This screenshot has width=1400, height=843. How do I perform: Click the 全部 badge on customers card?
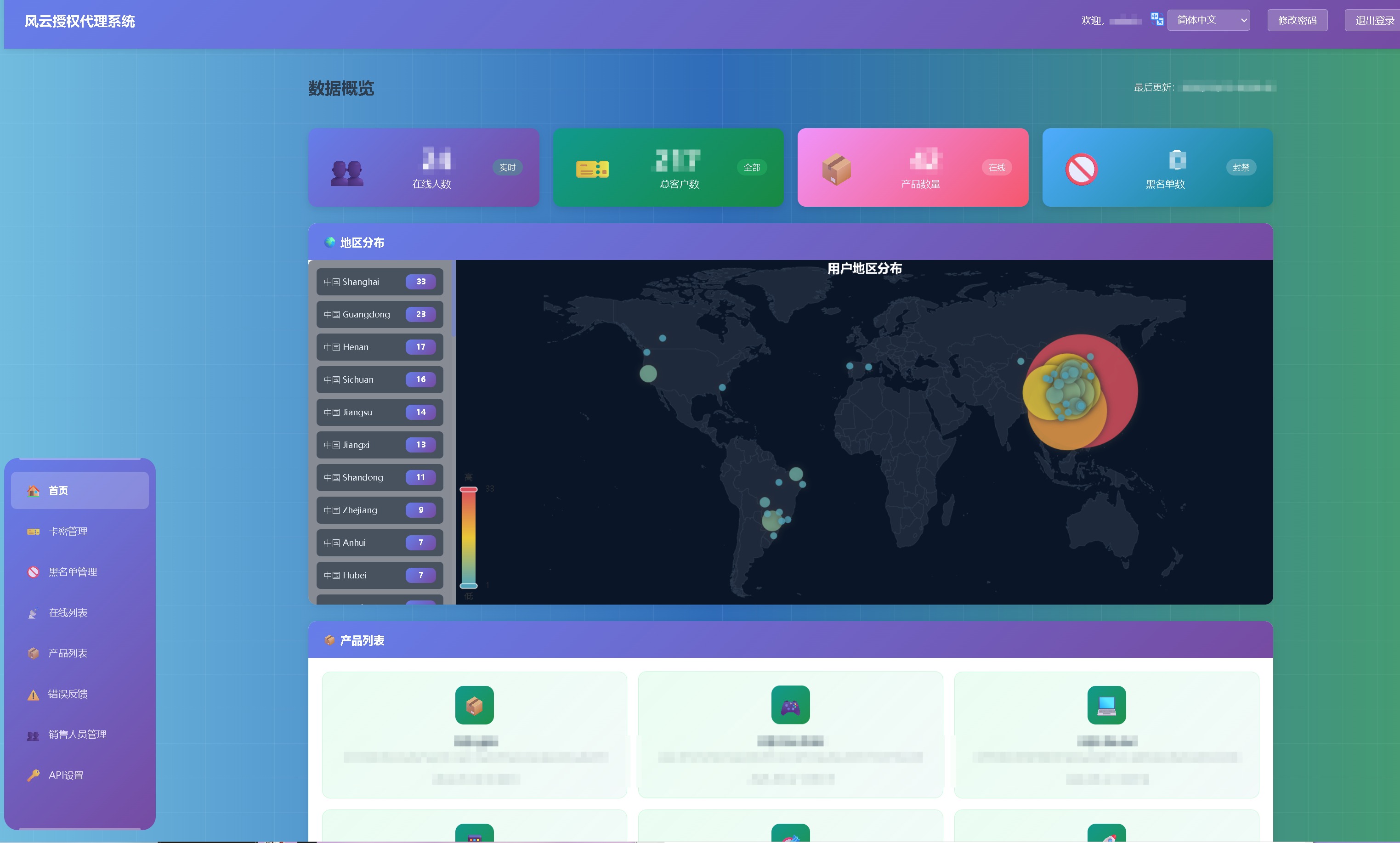click(x=752, y=168)
